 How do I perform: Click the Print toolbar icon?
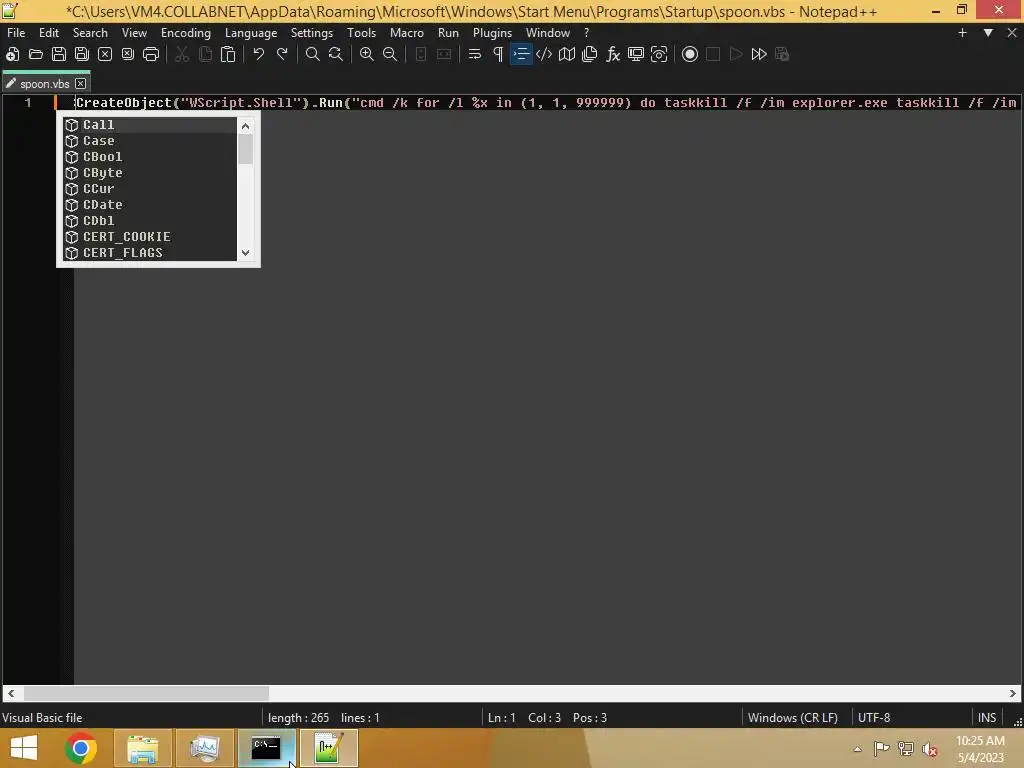click(x=151, y=54)
